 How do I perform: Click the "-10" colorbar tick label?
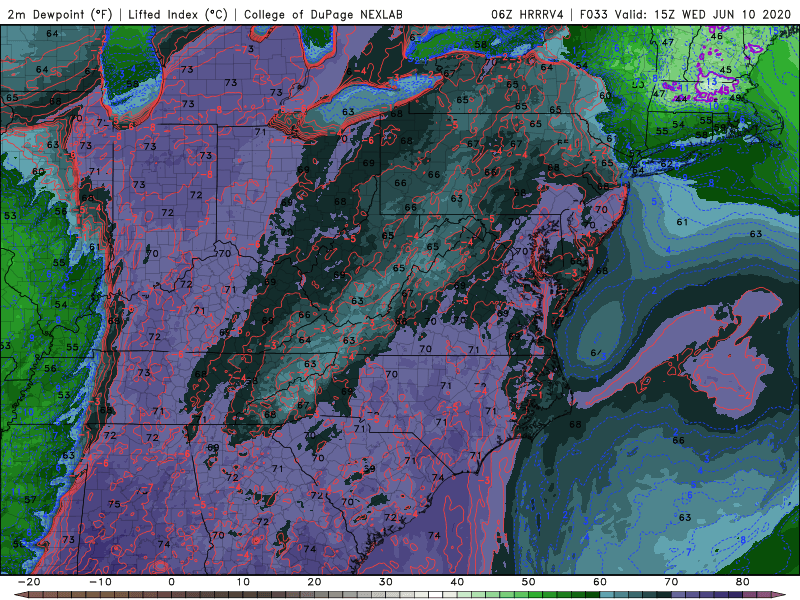click(100, 582)
